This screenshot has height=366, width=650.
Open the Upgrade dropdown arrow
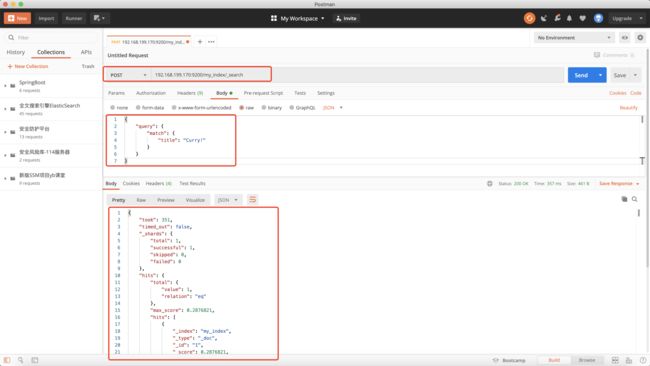[x=641, y=18]
